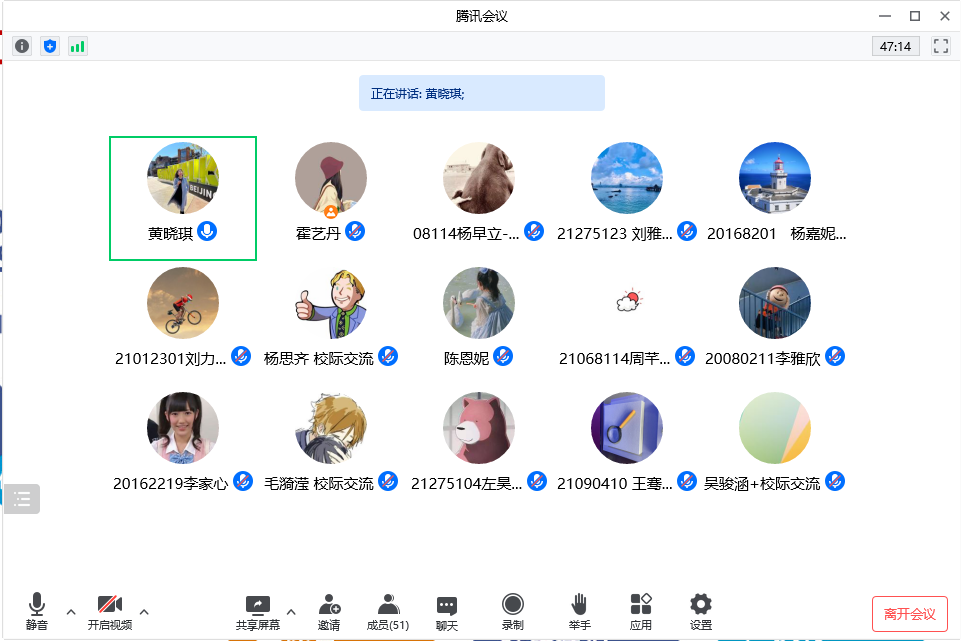
Task: Open the 聊天 chat panel
Action: [x=447, y=611]
